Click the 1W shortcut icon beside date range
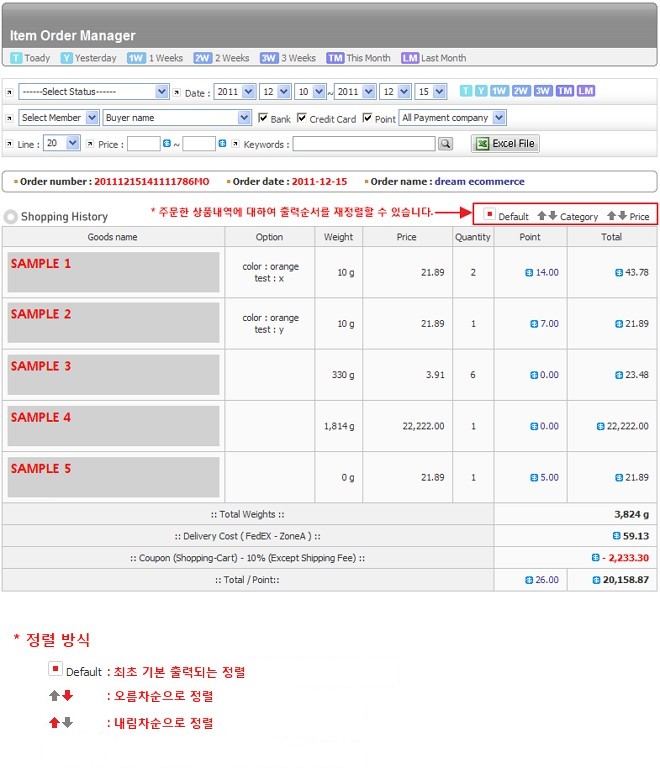 (x=498, y=91)
